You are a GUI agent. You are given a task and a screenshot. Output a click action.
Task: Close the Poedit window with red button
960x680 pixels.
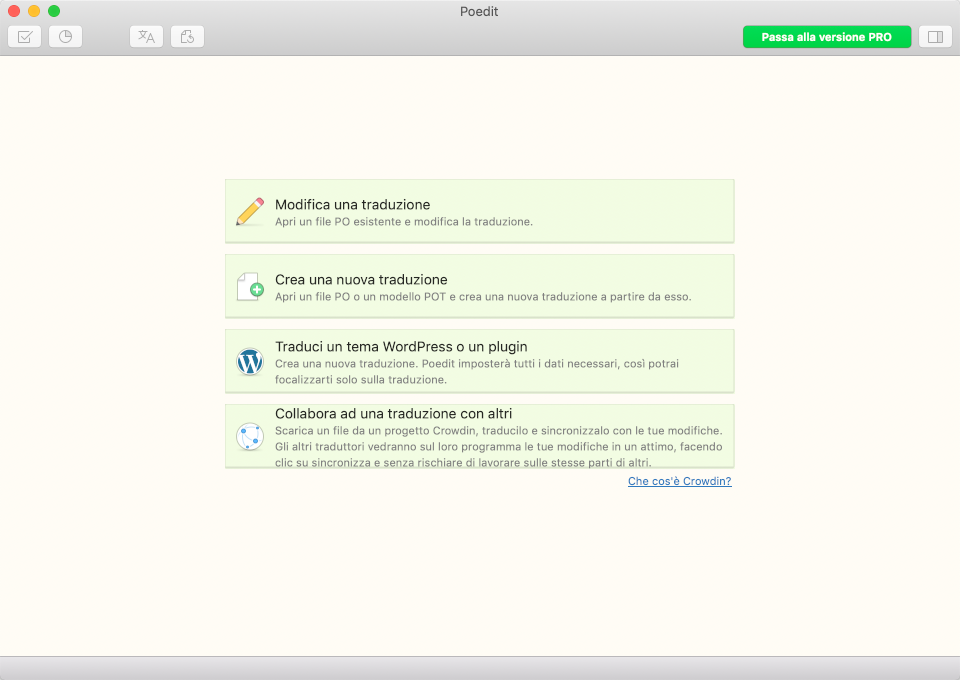coord(14,11)
